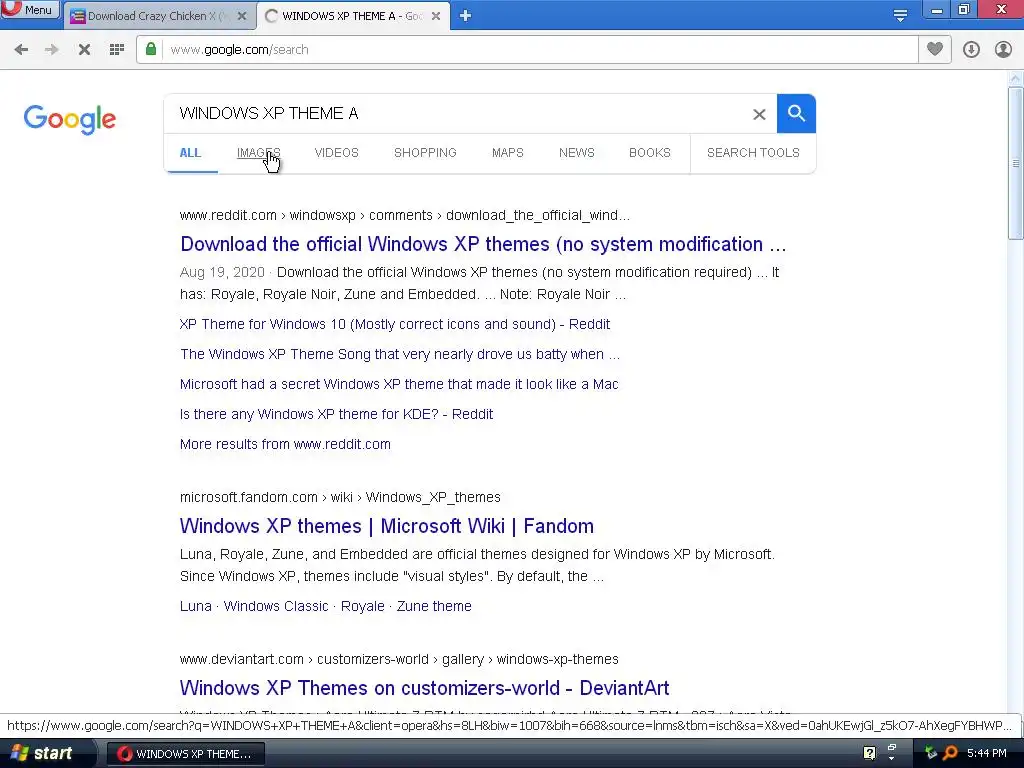Open 'XP Theme for Windows 10' Reddit link
The image size is (1024, 768).
[395, 325]
